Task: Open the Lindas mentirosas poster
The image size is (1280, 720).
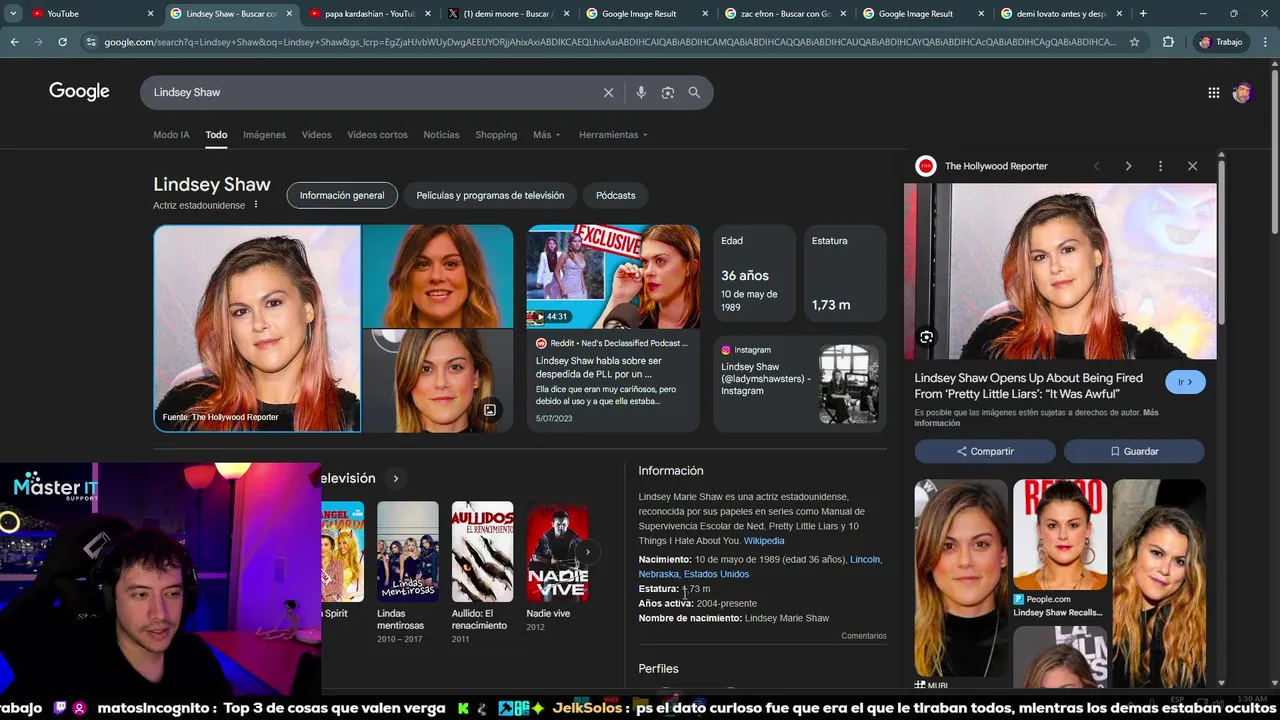Action: pos(407,551)
